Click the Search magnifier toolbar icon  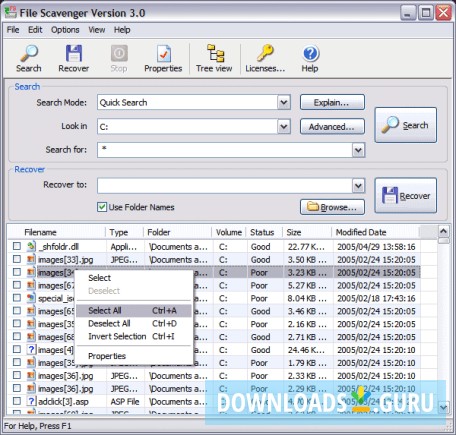pos(29,53)
